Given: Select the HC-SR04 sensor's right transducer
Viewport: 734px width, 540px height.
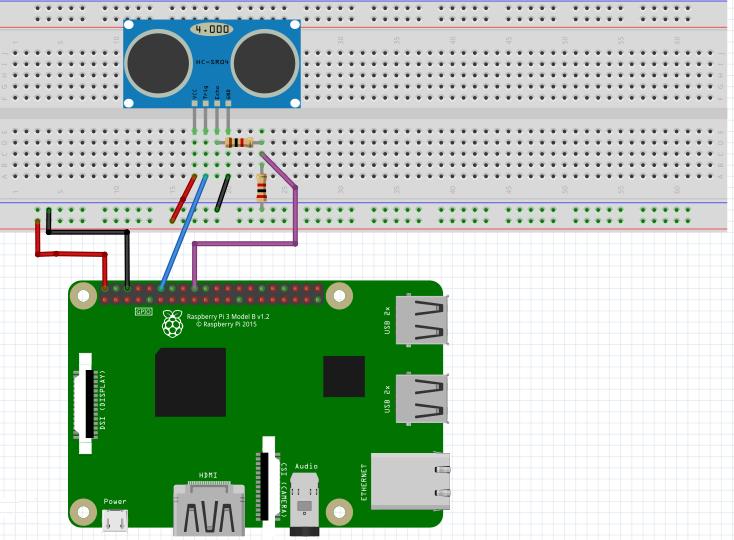Looking at the screenshot, I should 265,64.
